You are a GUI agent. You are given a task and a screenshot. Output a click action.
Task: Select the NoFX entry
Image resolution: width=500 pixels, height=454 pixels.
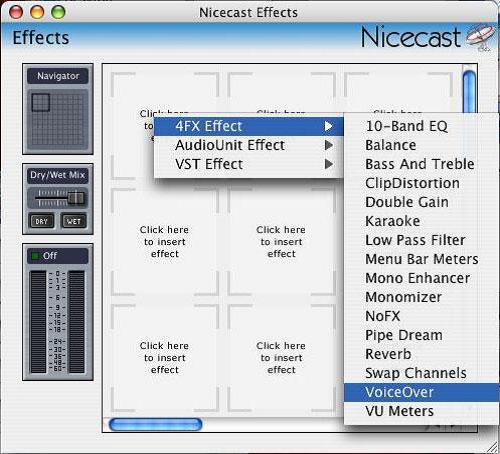coord(421,316)
